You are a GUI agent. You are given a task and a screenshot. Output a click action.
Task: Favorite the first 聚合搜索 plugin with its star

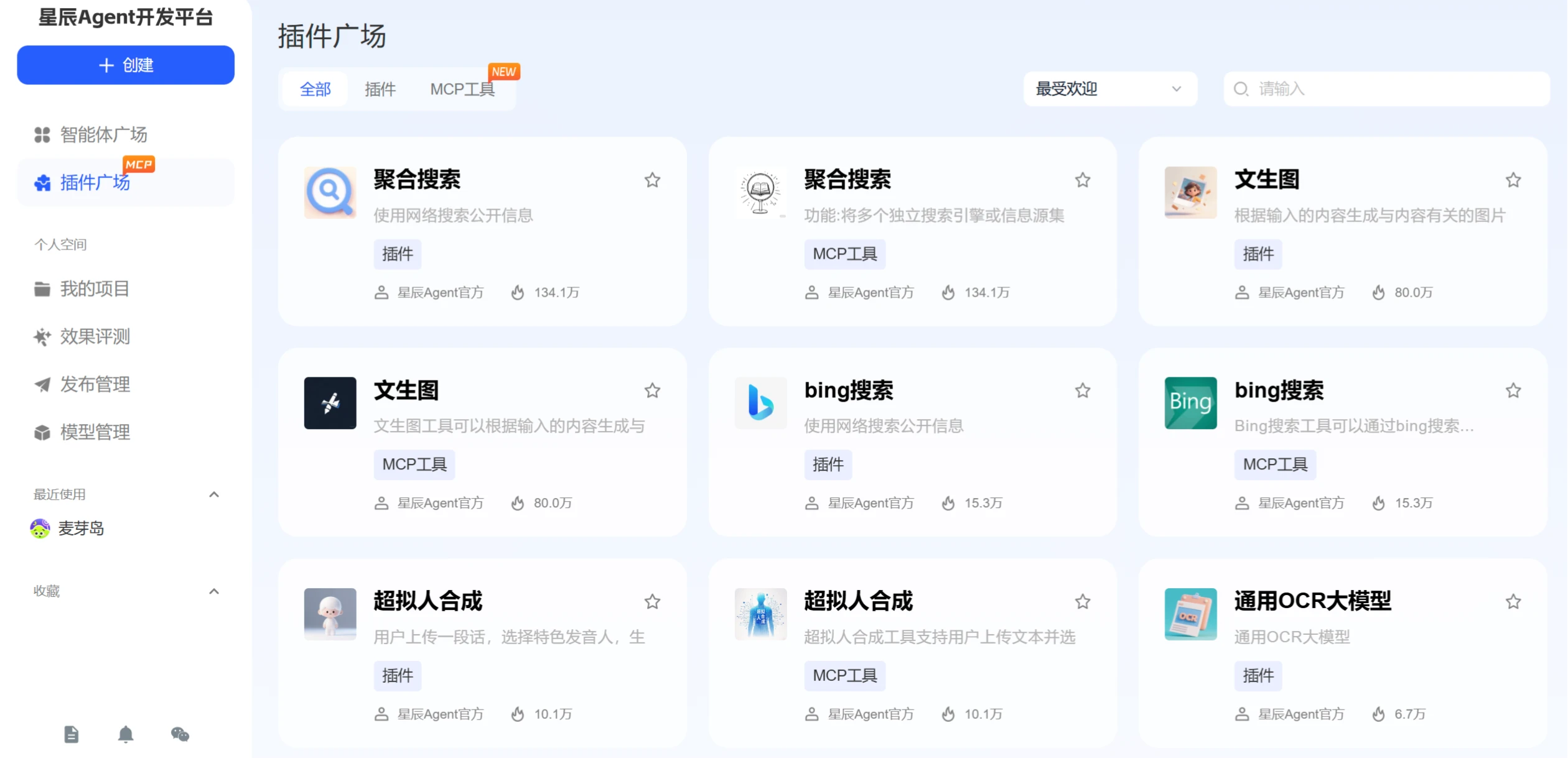click(x=652, y=180)
